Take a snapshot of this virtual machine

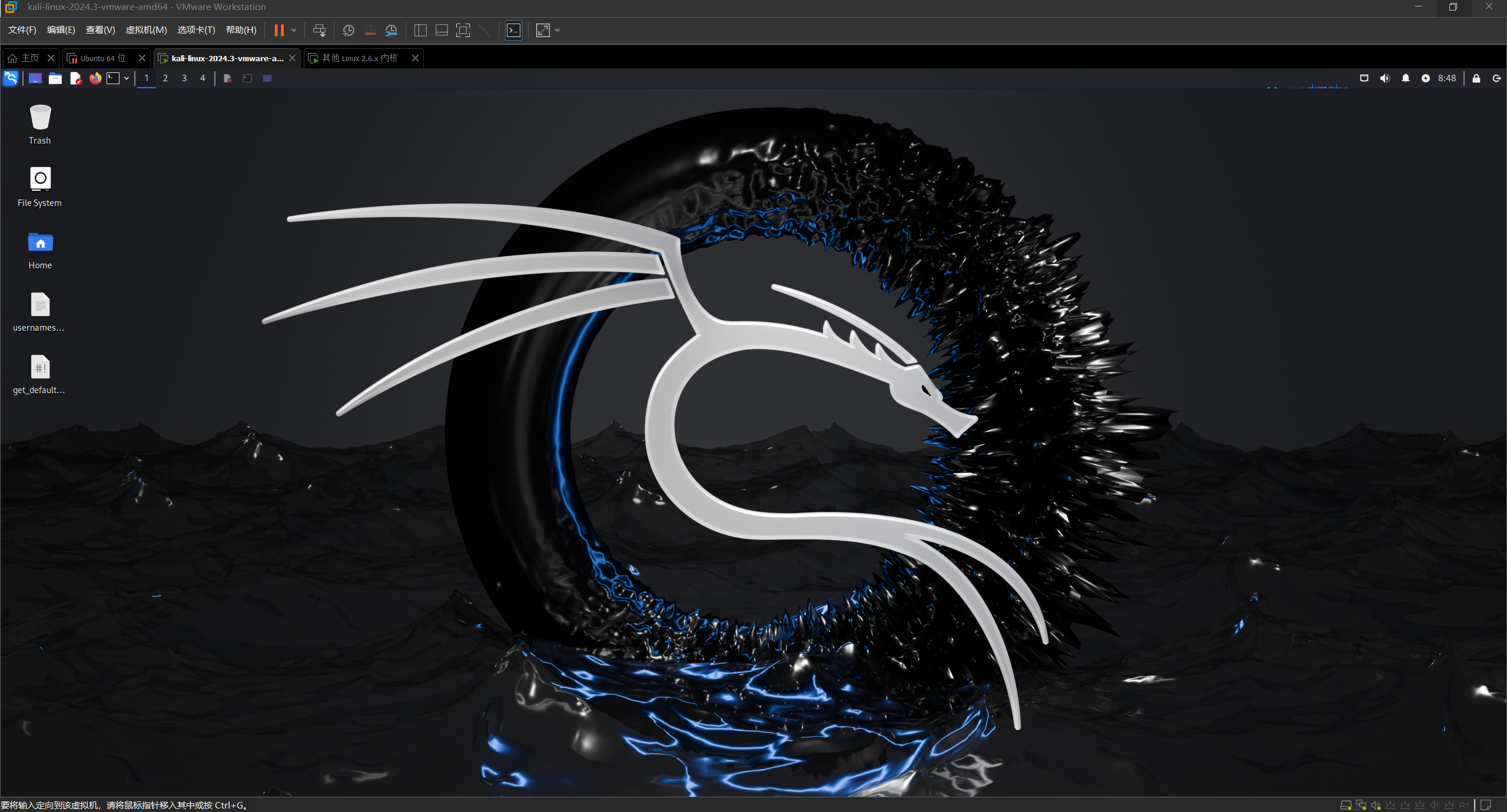348,31
